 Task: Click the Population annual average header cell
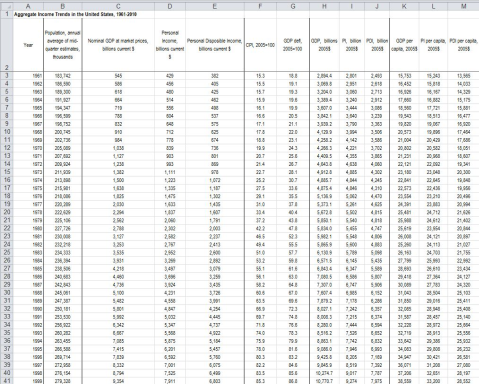pyautogui.click(x=63, y=45)
